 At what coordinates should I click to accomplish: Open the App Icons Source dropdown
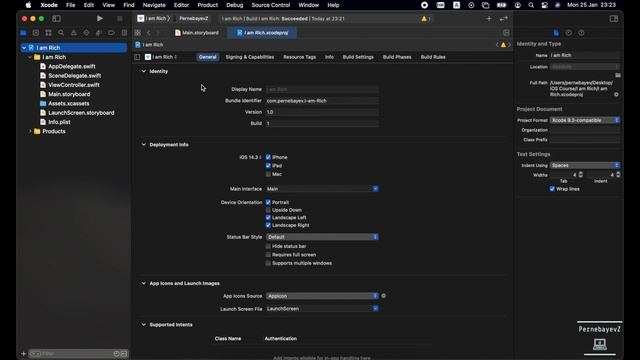pyautogui.click(x=322, y=296)
